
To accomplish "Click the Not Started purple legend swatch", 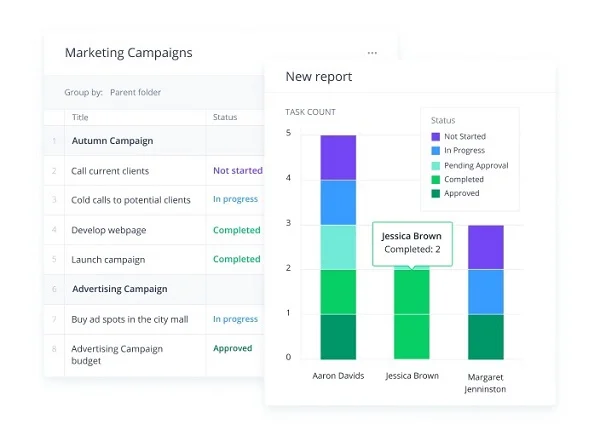I will (x=435, y=137).
